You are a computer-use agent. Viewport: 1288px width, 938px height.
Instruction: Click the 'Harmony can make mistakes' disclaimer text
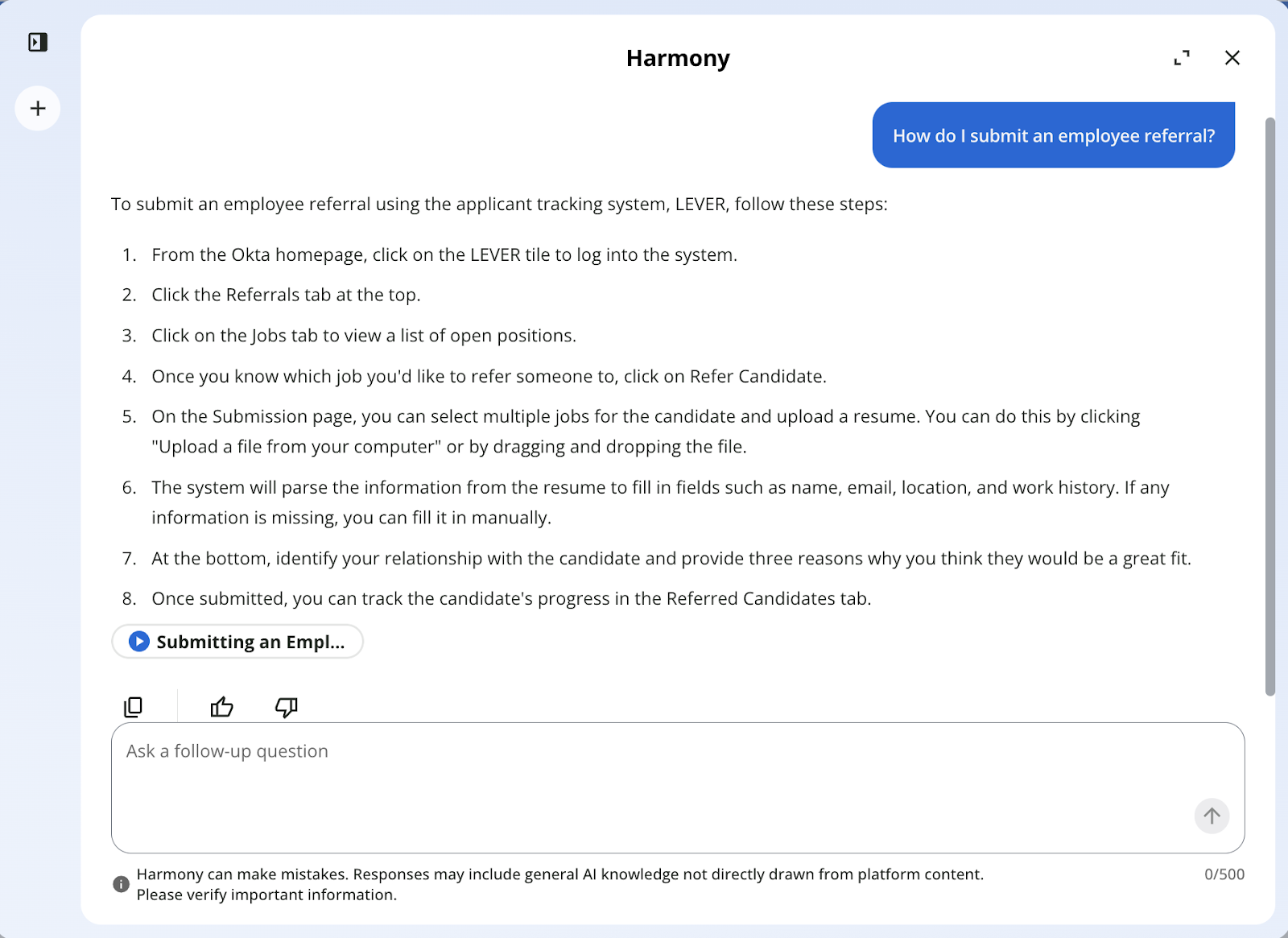[560, 884]
